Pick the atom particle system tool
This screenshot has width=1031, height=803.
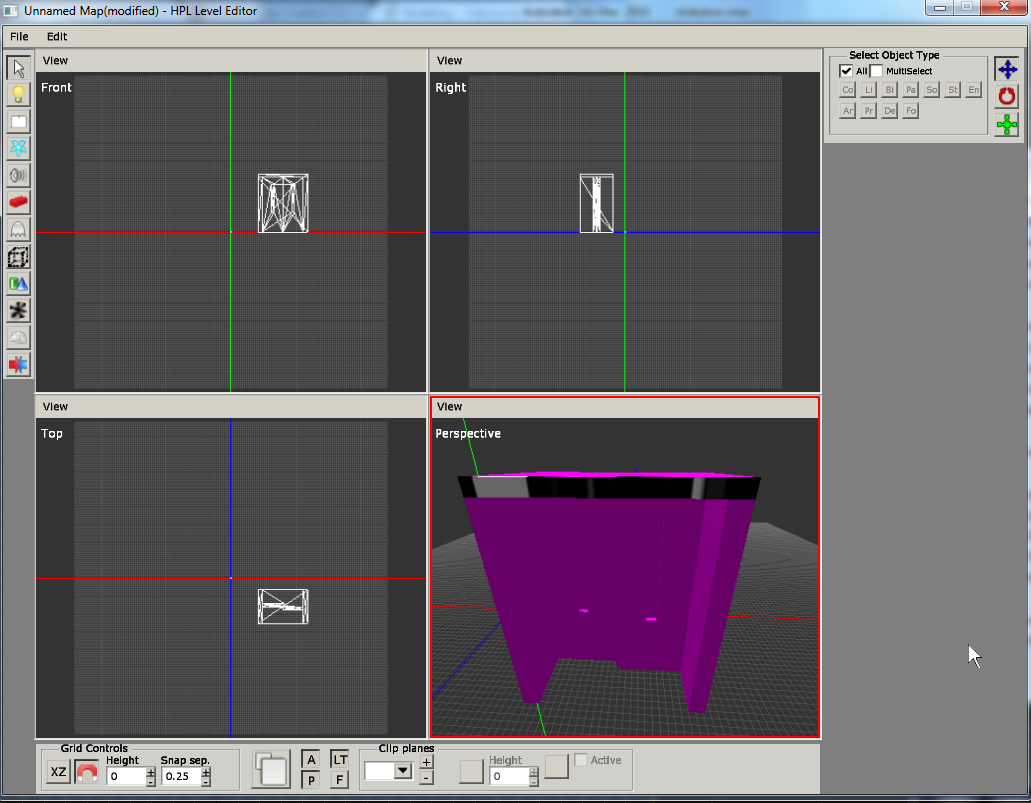click(18, 148)
